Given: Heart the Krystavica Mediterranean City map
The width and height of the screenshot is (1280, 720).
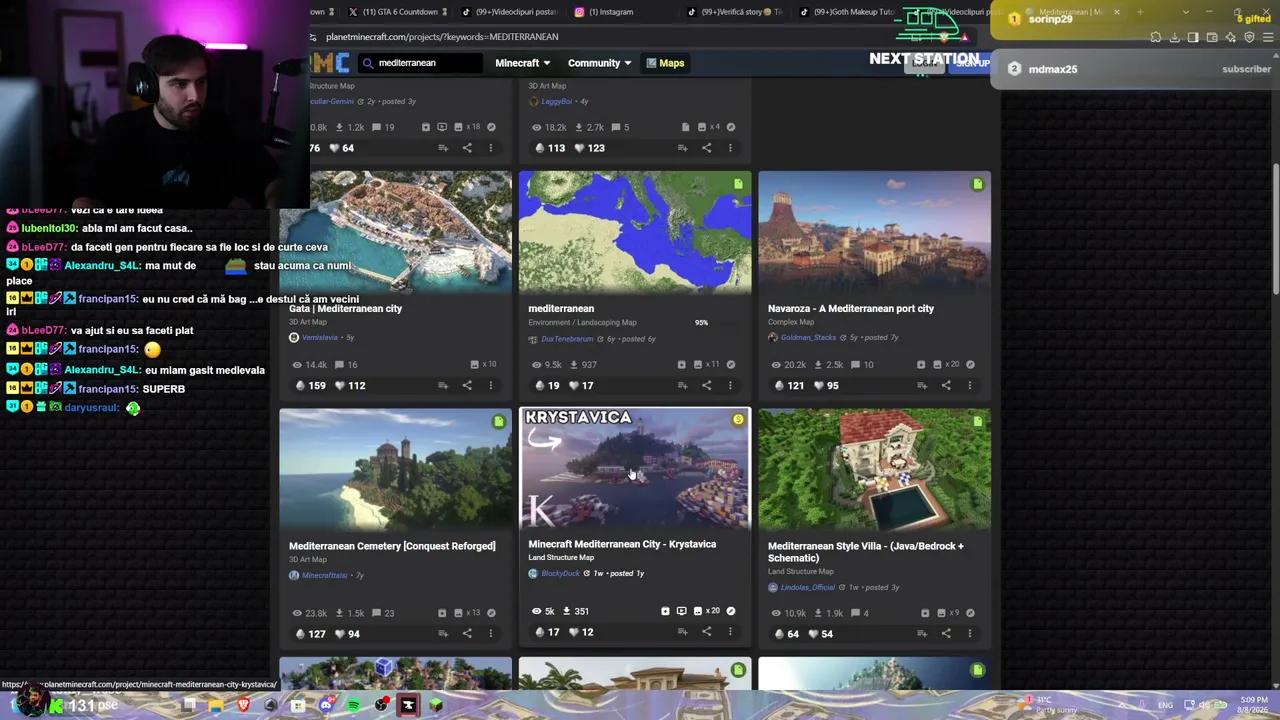Looking at the screenshot, I should [574, 631].
